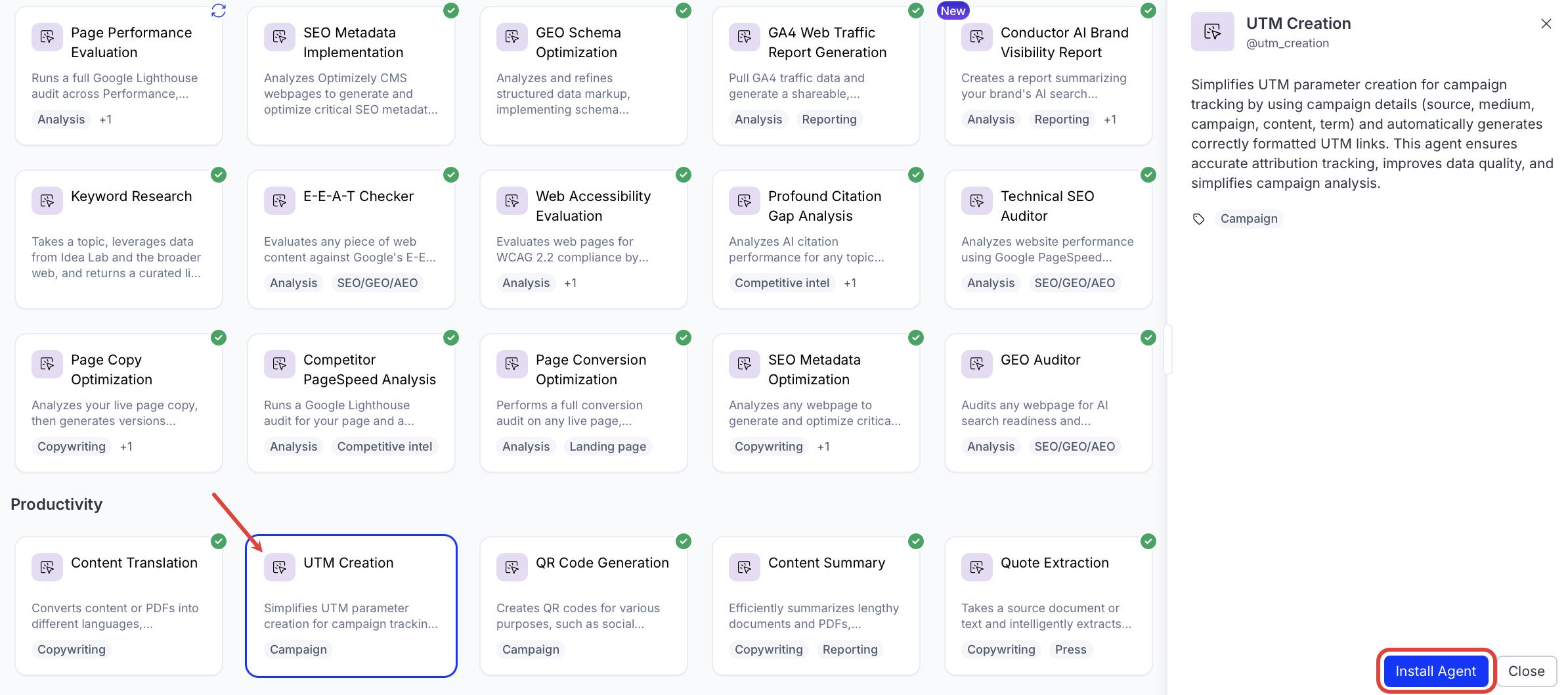
Task: Click the Content Summary agent icon
Action: click(745, 567)
